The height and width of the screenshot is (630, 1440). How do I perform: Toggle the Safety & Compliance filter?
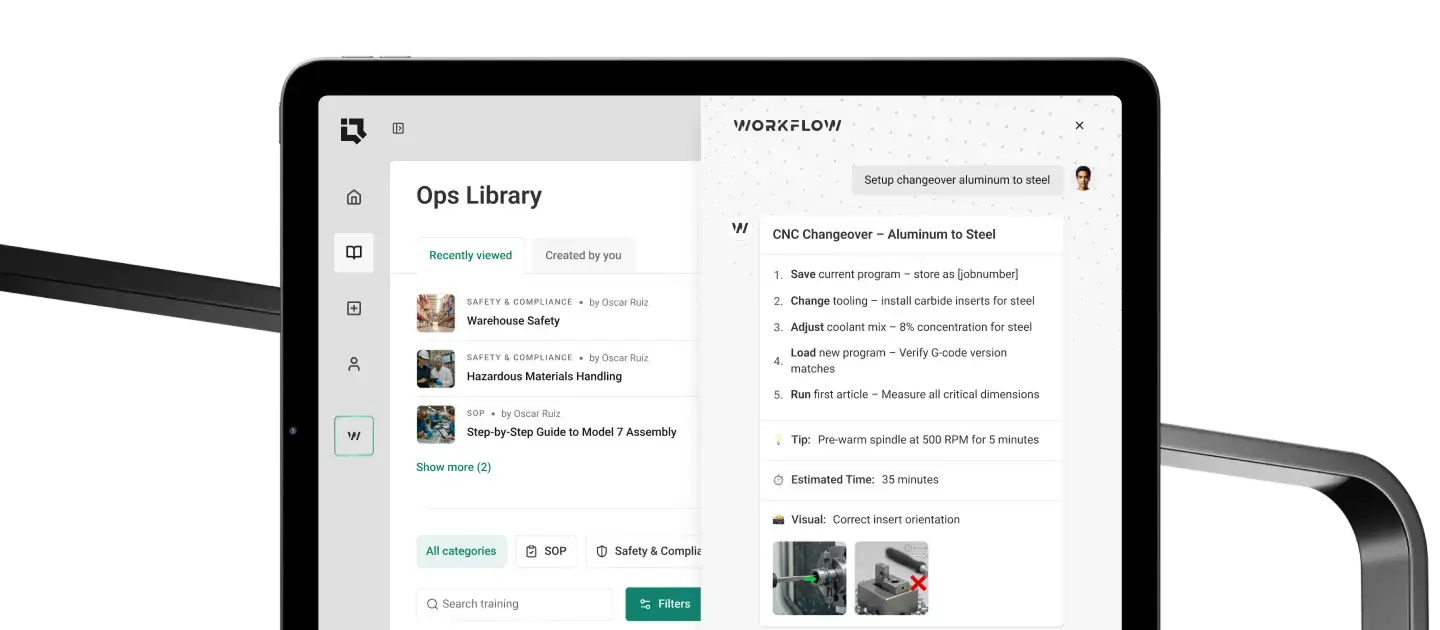coord(650,551)
